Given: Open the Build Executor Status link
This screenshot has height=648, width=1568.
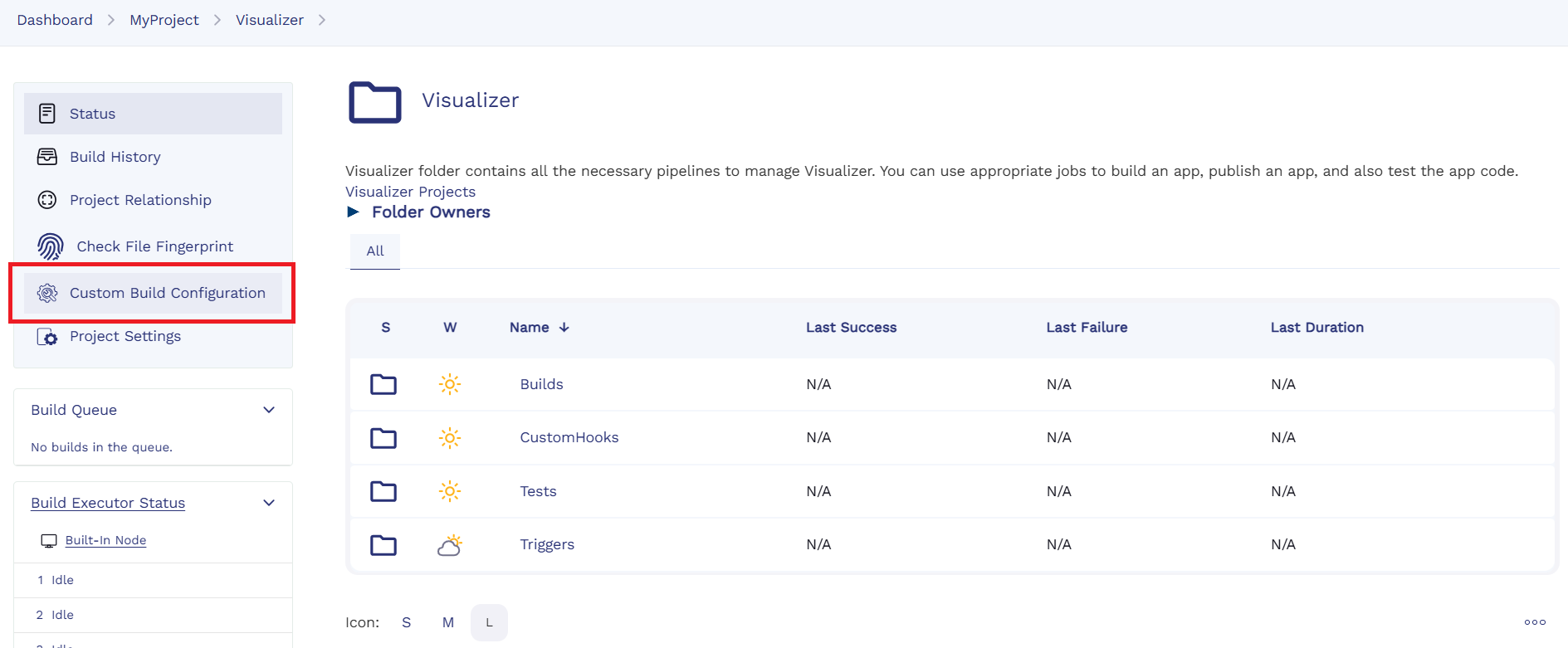Looking at the screenshot, I should tap(108, 503).
